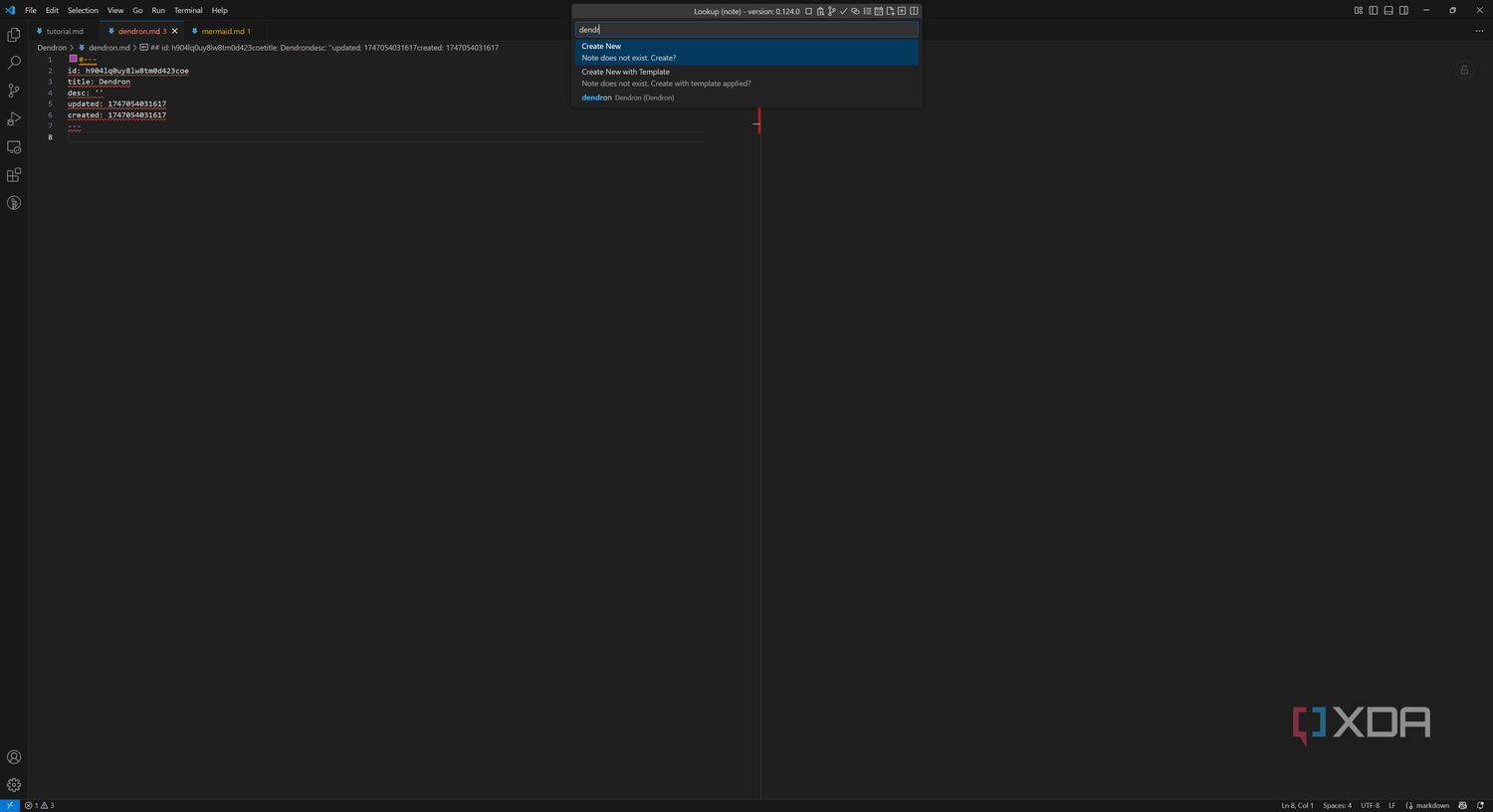The width and height of the screenshot is (1493, 812).
Task: Open the Dendron side panel icon
Action: click(14, 203)
